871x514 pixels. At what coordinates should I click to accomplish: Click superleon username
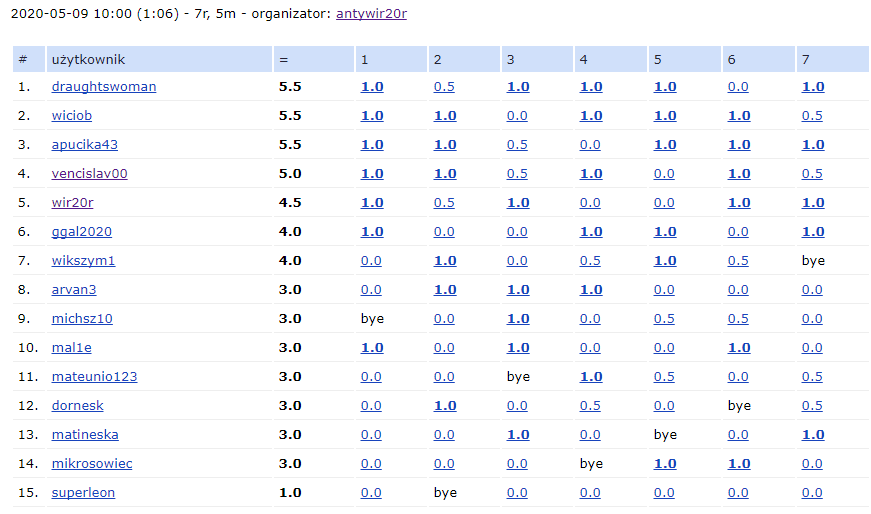pyautogui.click(x=84, y=493)
